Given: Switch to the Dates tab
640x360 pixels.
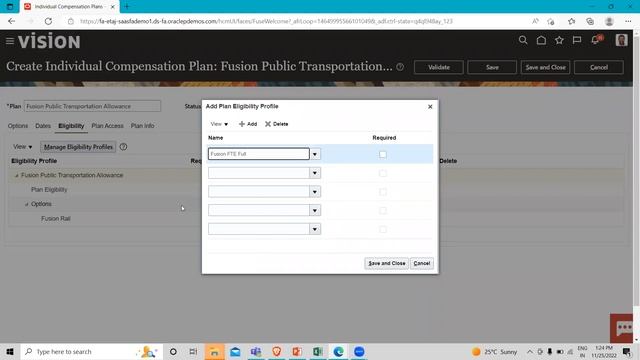Looking at the screenshot, I should 43,126.
